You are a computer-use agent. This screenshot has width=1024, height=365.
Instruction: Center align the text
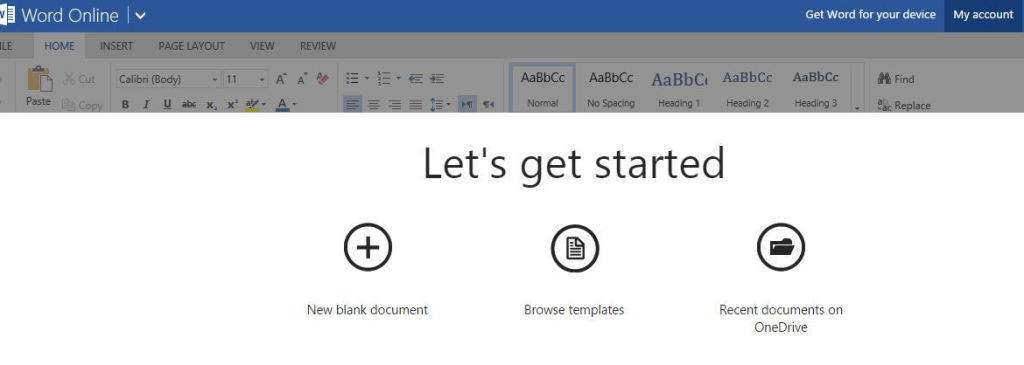coord(374,104)
